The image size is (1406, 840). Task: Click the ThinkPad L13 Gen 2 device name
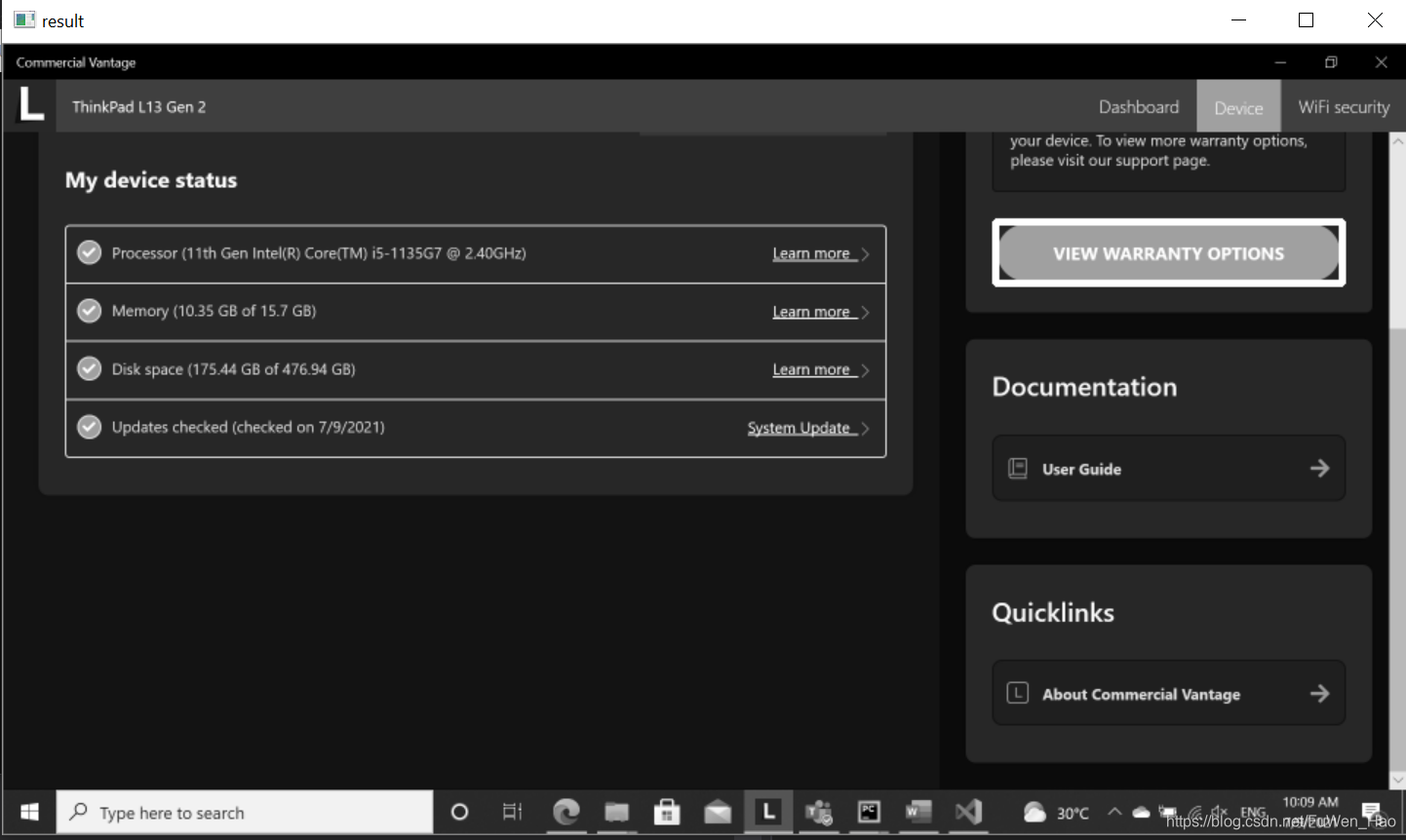(138, 107)
